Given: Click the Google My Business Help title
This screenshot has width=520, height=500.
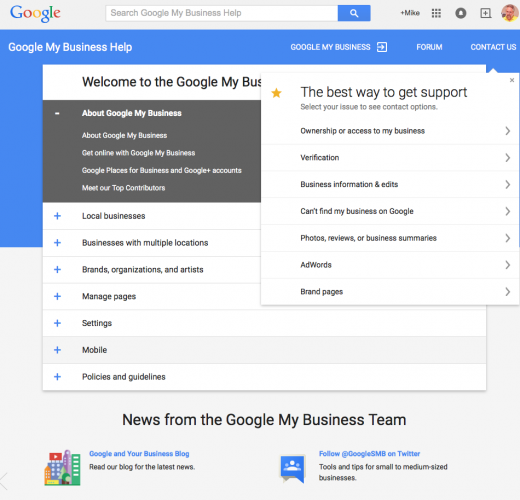Looking at the screenshot, I should (x=70, y=47).
